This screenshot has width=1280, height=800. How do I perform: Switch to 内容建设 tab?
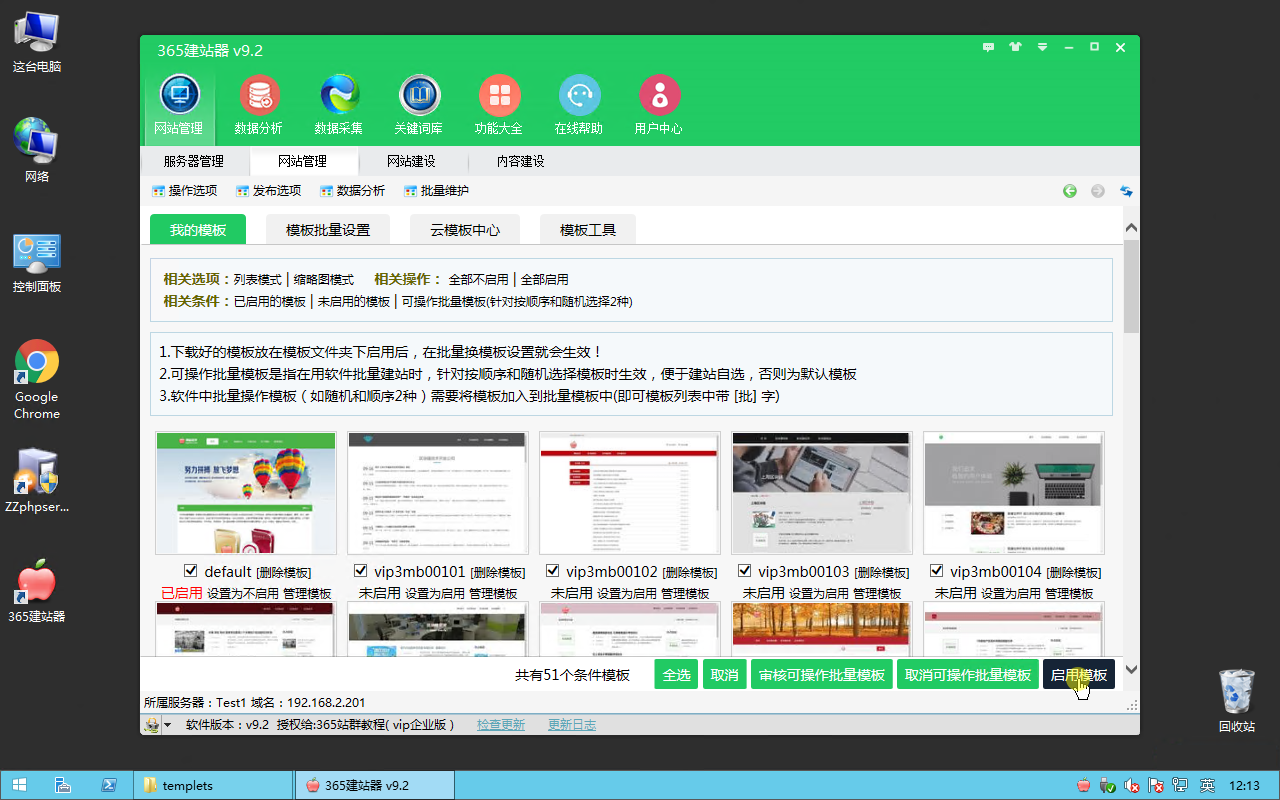tap(521, 161)
